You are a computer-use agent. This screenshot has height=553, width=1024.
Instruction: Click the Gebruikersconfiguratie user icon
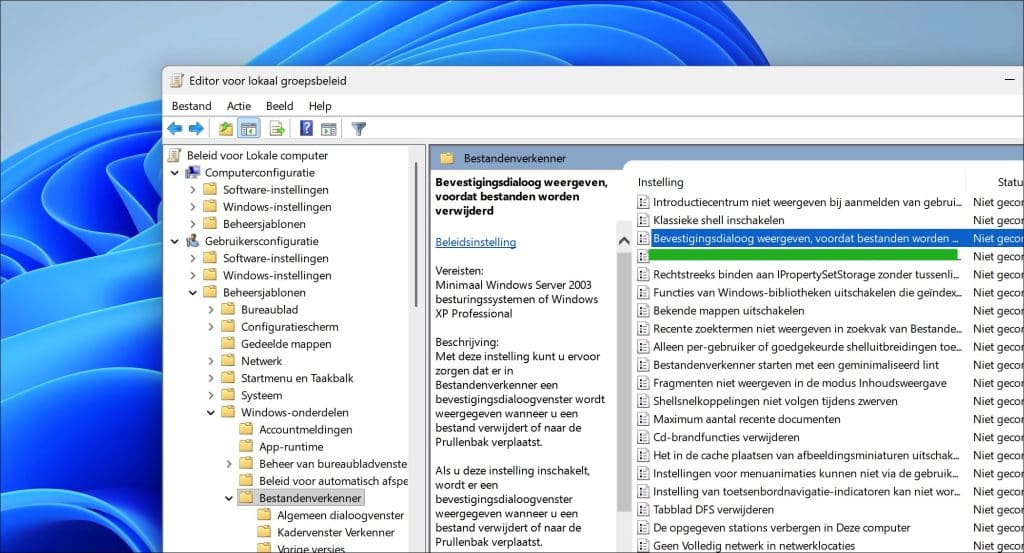coord(193,241)
